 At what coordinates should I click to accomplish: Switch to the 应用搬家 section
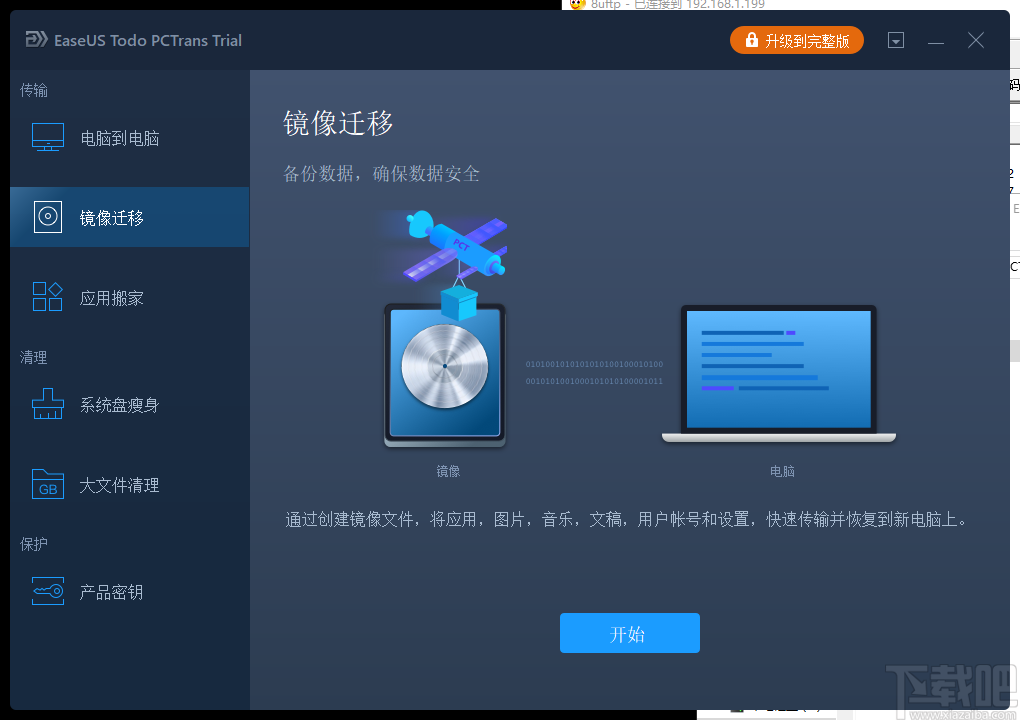pos(110,297)
